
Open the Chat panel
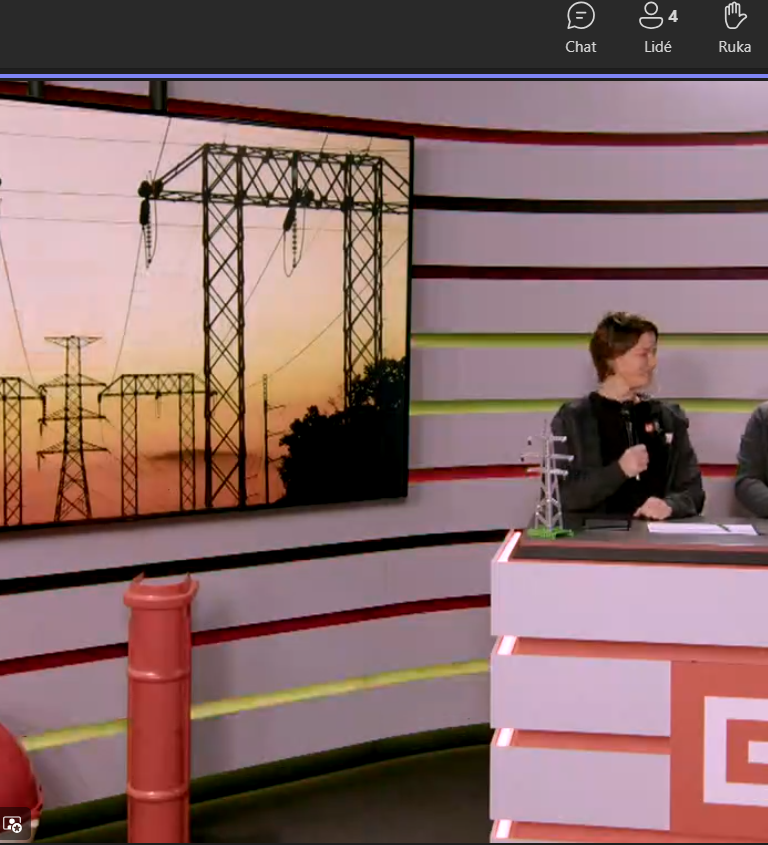[x=580, y=29]
